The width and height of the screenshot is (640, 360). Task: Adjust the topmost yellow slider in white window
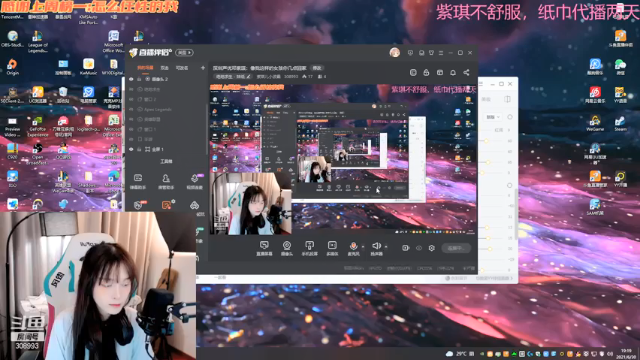tap(486, 141)
